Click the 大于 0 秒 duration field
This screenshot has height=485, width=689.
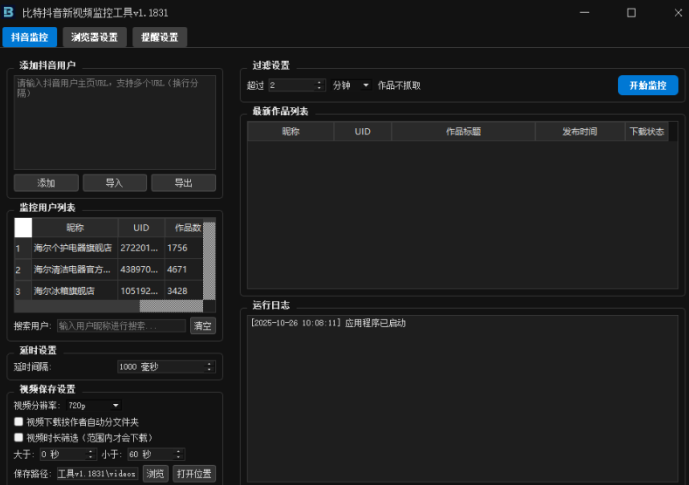click(x=68, y=454)
